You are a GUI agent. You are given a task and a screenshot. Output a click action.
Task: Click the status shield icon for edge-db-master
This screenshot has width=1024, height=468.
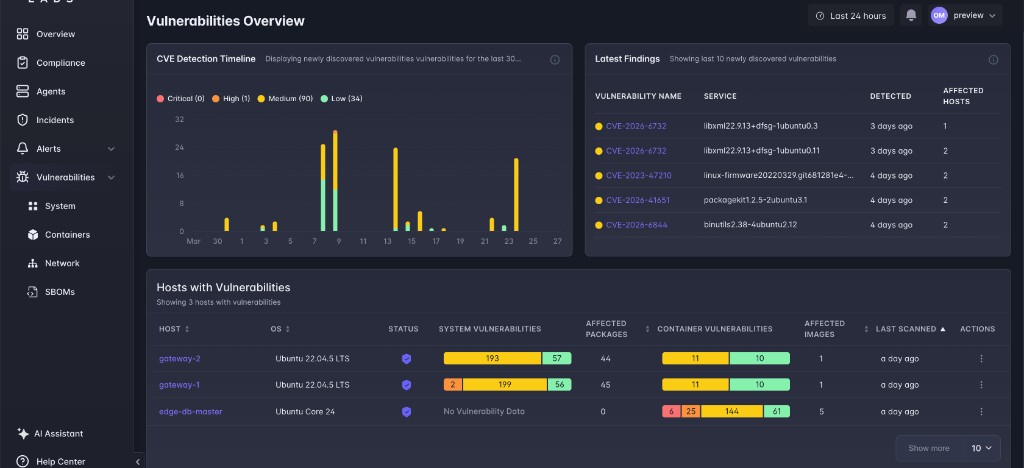pos(406,412)
